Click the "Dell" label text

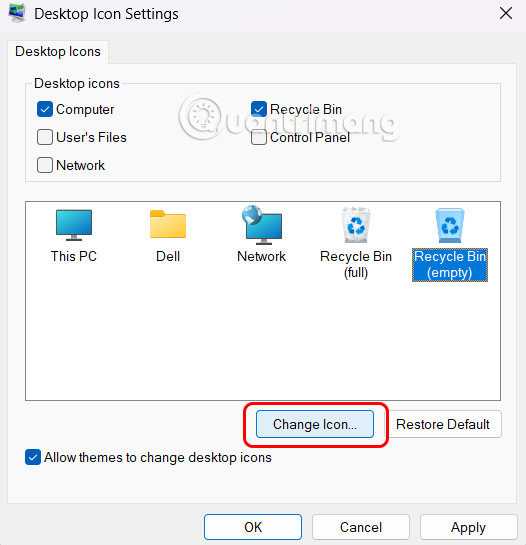pyautogui.click(x=168, y=256)
